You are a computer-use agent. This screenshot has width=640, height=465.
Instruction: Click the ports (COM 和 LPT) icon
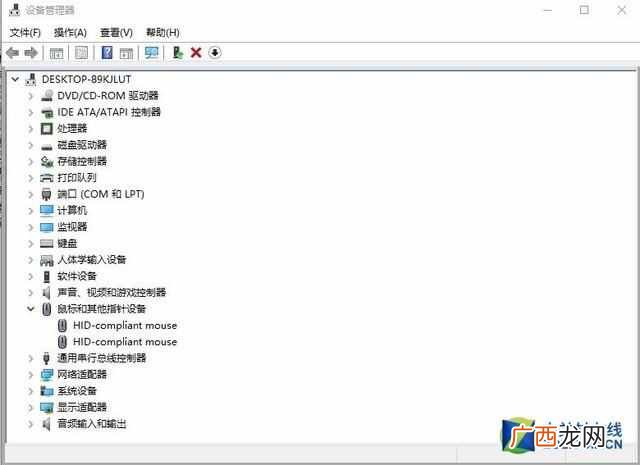[47, 194]
